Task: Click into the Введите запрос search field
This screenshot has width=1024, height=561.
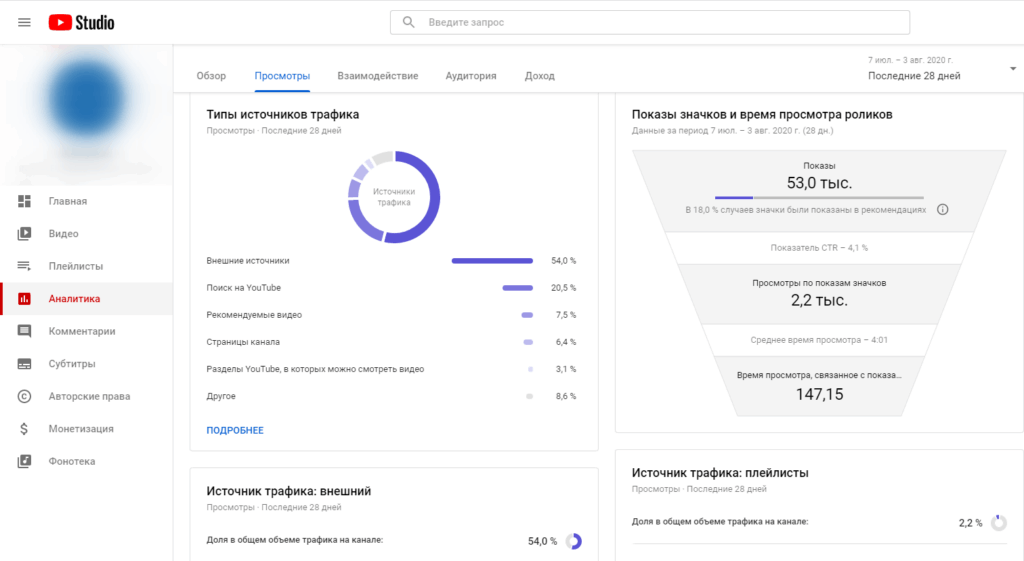Action: [x=650, y=22]
